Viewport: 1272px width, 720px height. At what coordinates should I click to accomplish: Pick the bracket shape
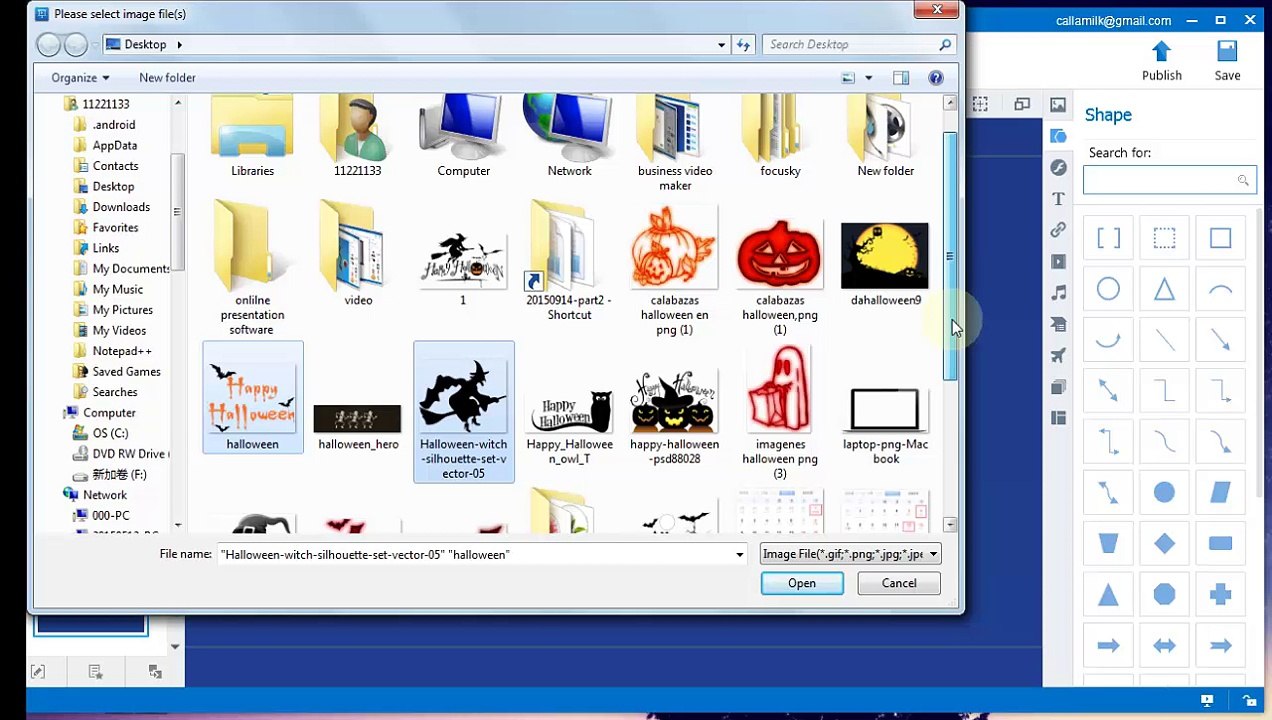click(x=1108, y=238)
